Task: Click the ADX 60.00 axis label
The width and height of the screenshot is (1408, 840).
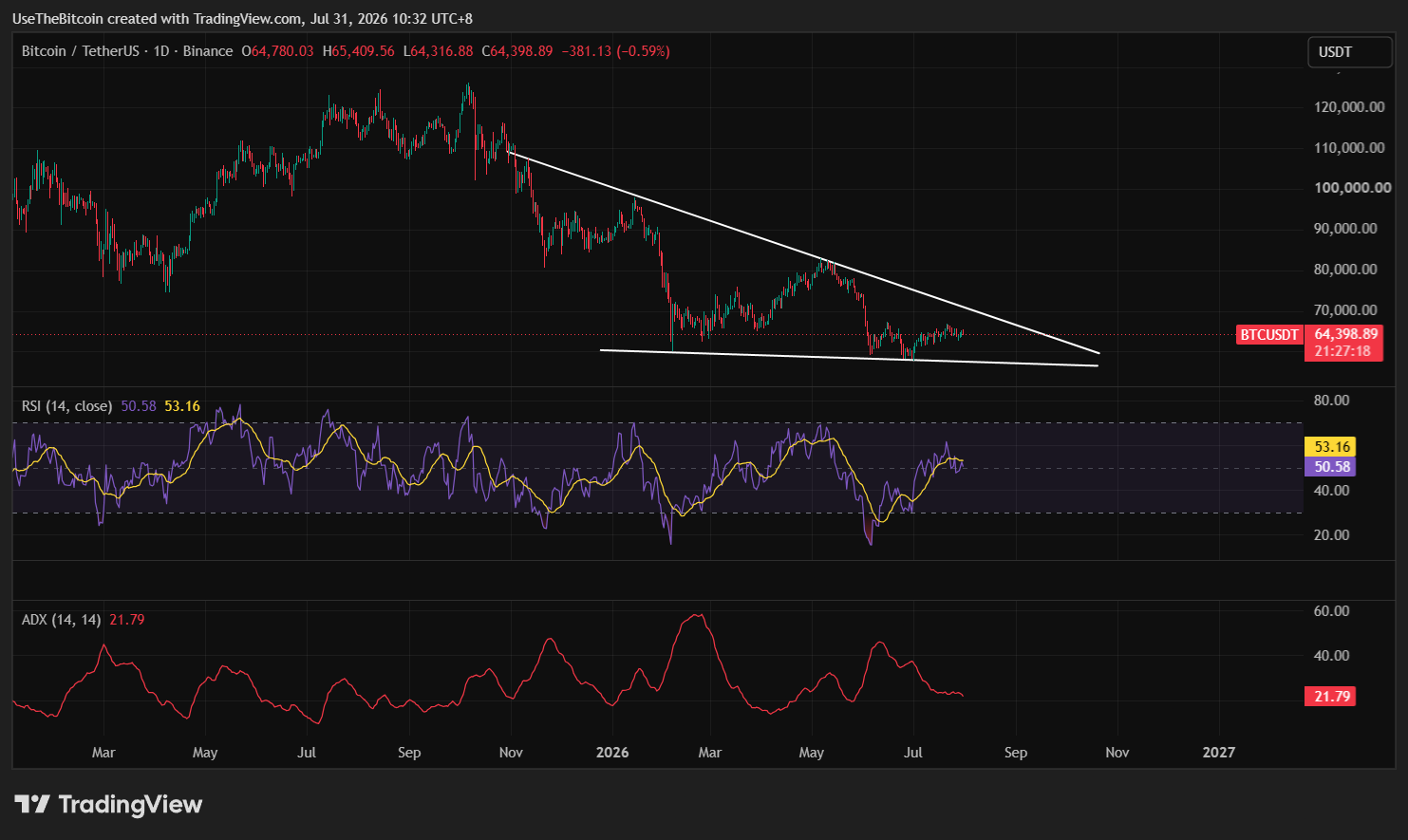Action: 1331,611
